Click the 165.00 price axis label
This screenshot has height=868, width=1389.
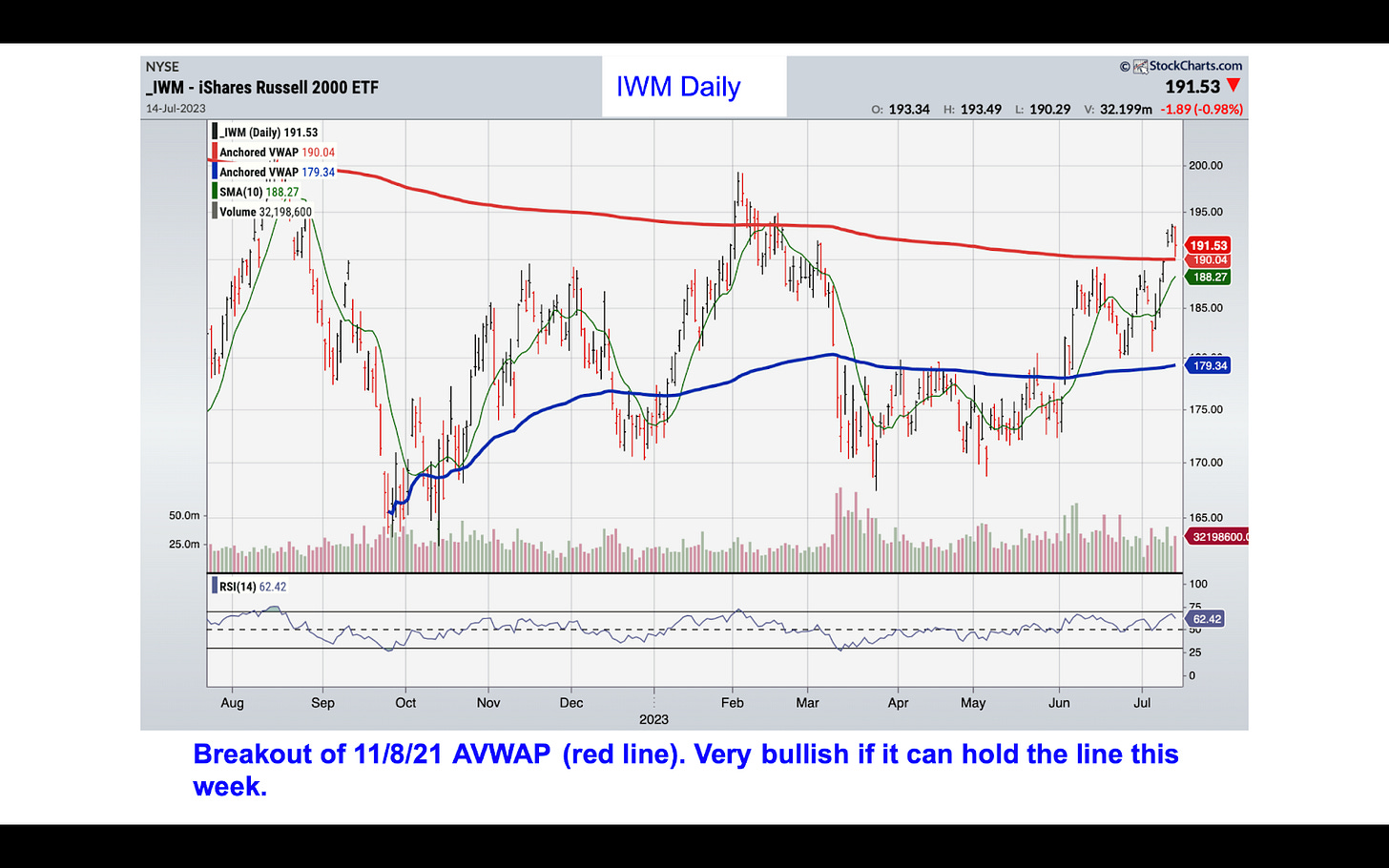(1206, 519)
